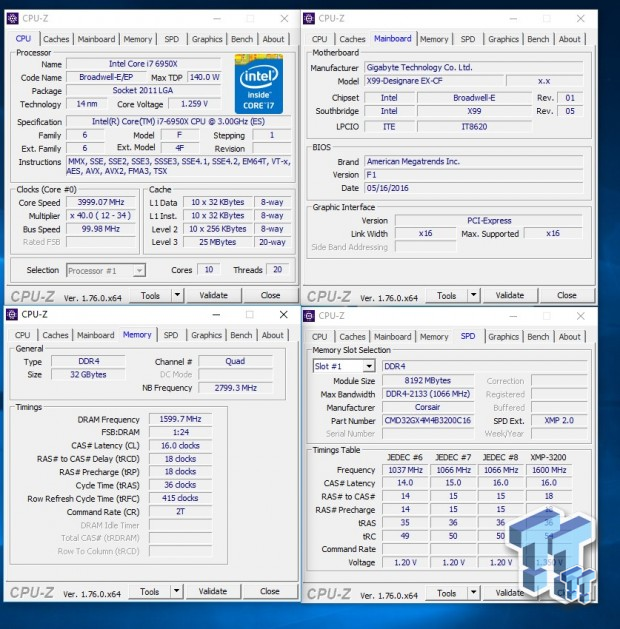Select About tab in SPD window
This screenshot has height=629, width=620.
569,337
